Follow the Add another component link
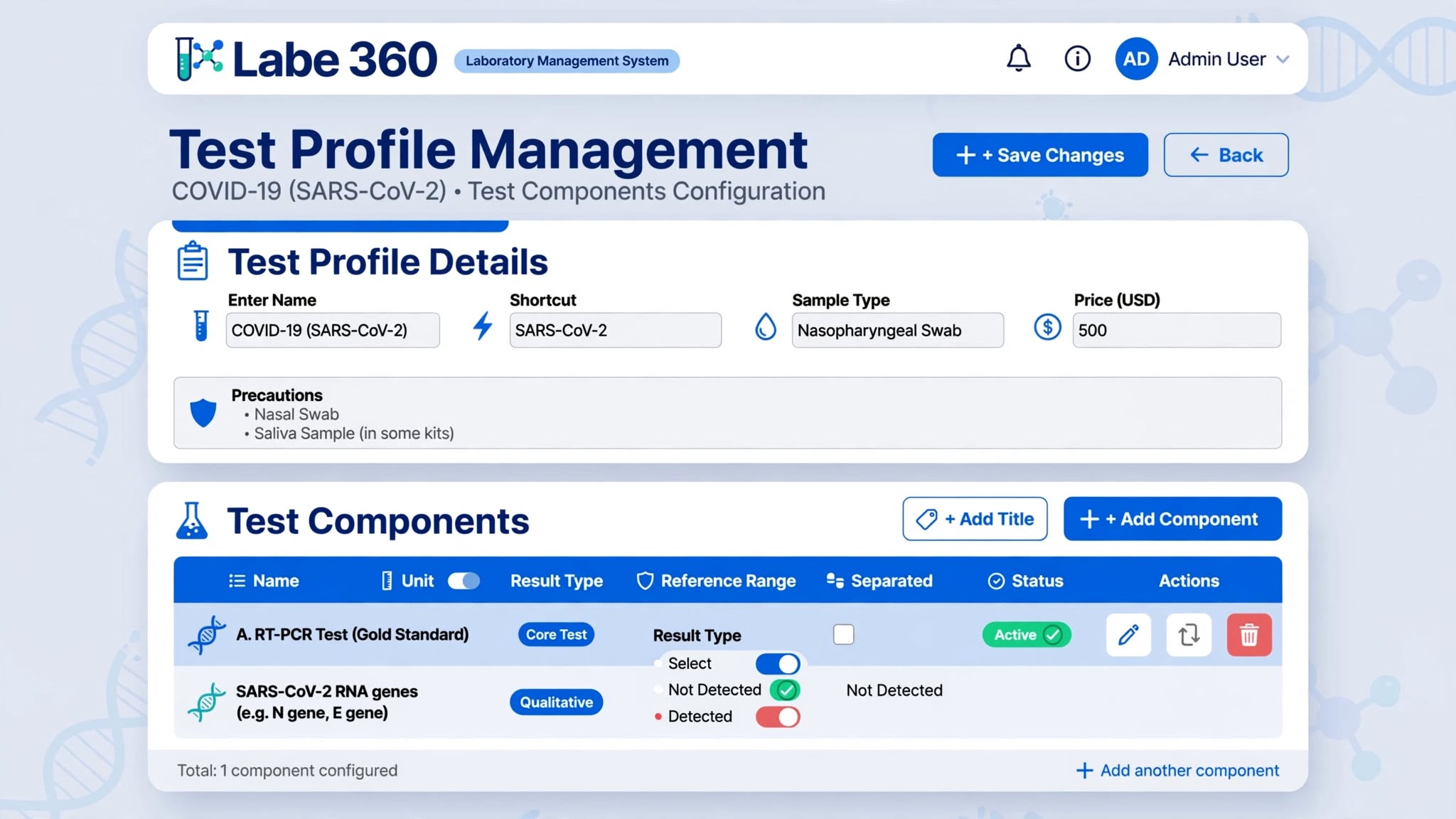The height and width of the screenshot is (819, 1456). pos(1177,771)
